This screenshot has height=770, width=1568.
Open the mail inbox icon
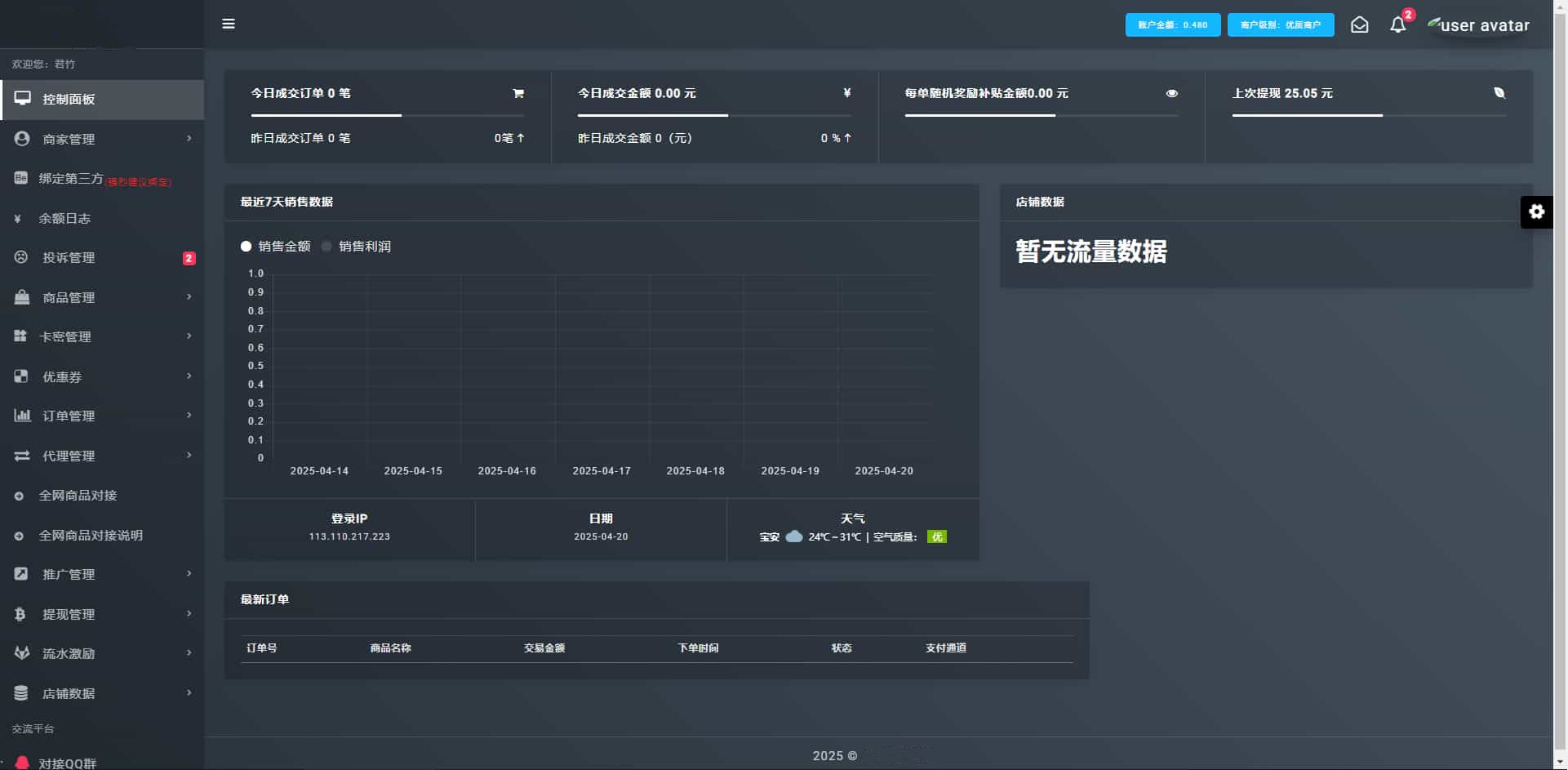pos(1359,24)
